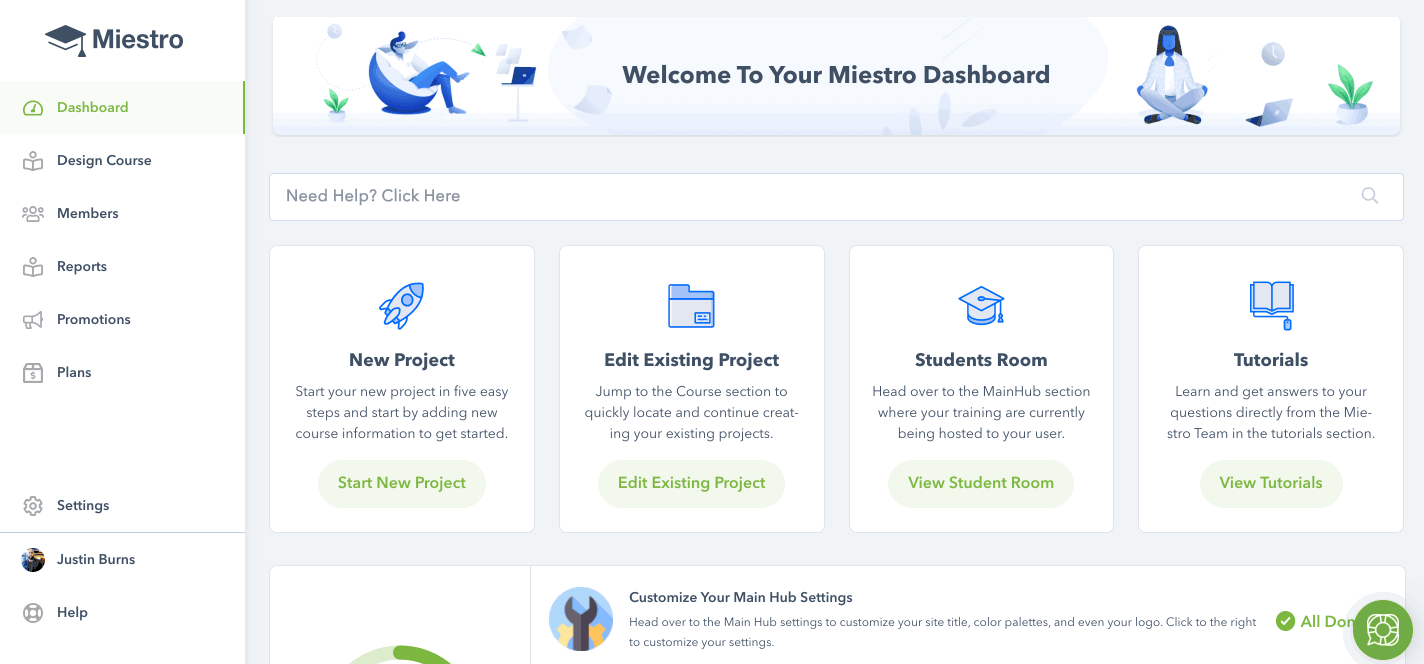Open Settings menu item
This screenshot has width=1424, height=664.
point(122,506)
